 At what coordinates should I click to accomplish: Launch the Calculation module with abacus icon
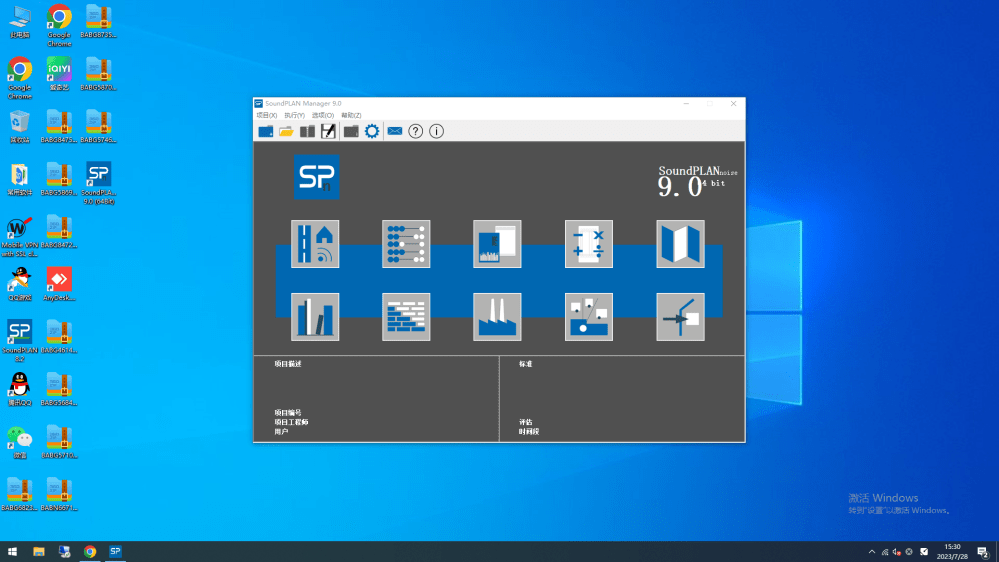click(406, 244)
